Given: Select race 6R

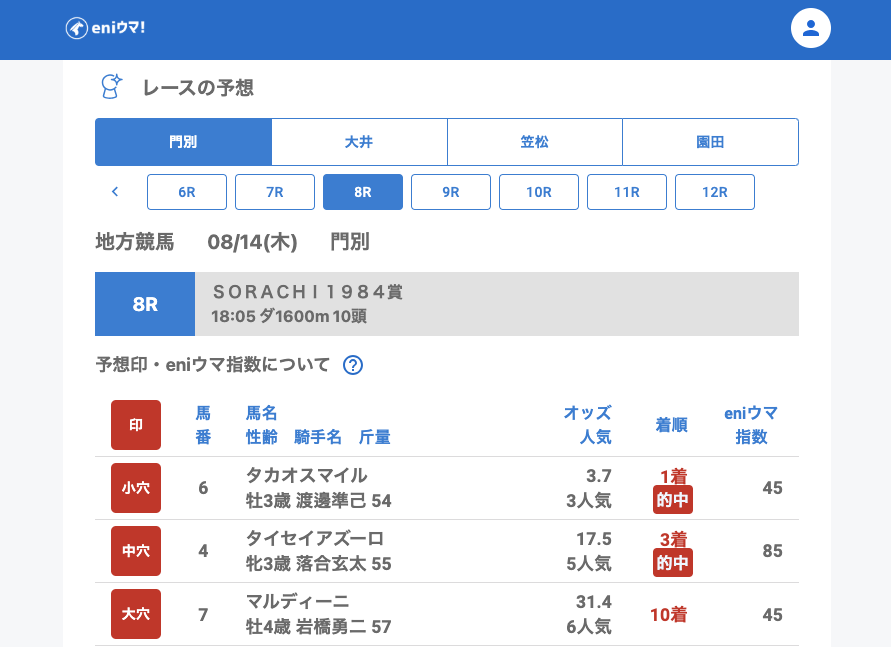Looking at the screenshot, I should click(x=187, y=192).
